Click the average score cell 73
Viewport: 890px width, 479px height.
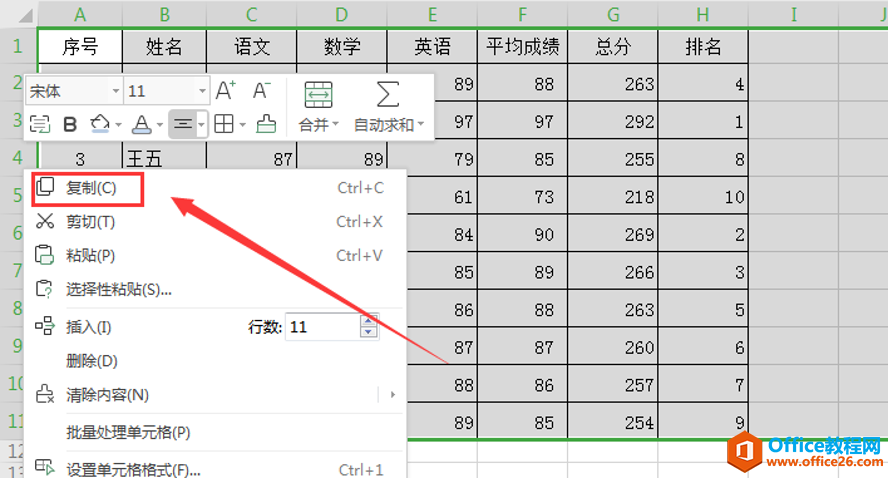pos(523,196)
